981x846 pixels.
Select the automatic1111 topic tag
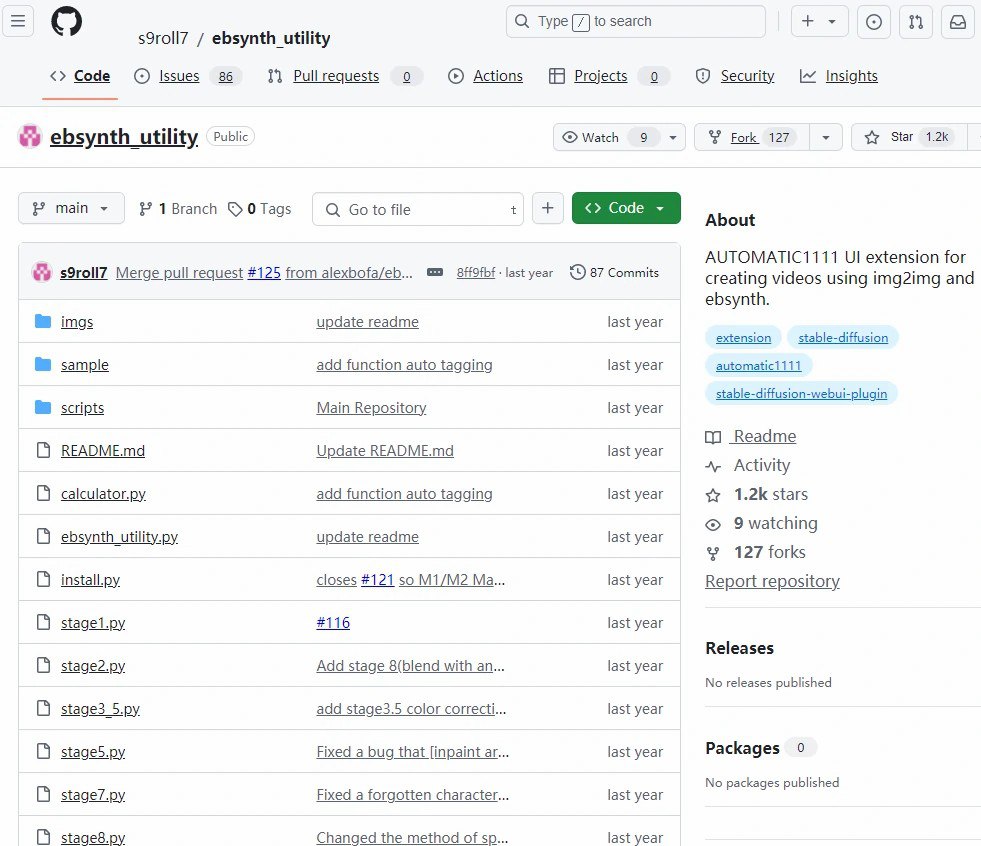[758, 365]
